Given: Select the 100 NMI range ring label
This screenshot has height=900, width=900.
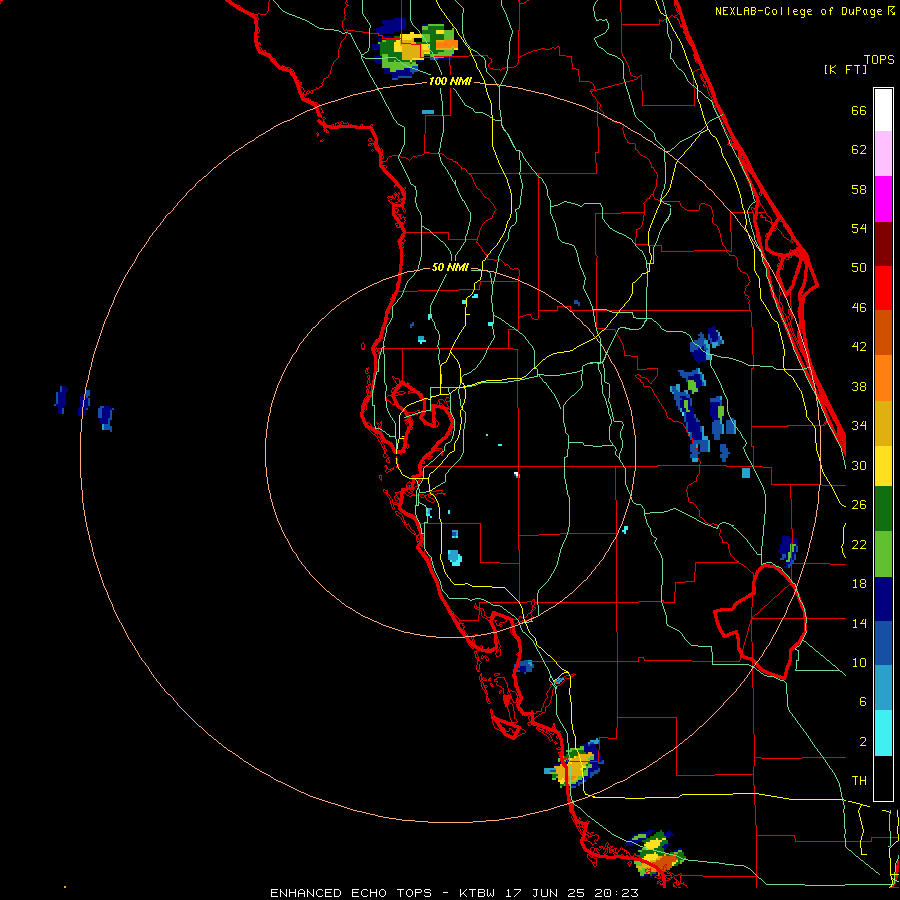Looking at the screenshot, I should tap(450, 82).
